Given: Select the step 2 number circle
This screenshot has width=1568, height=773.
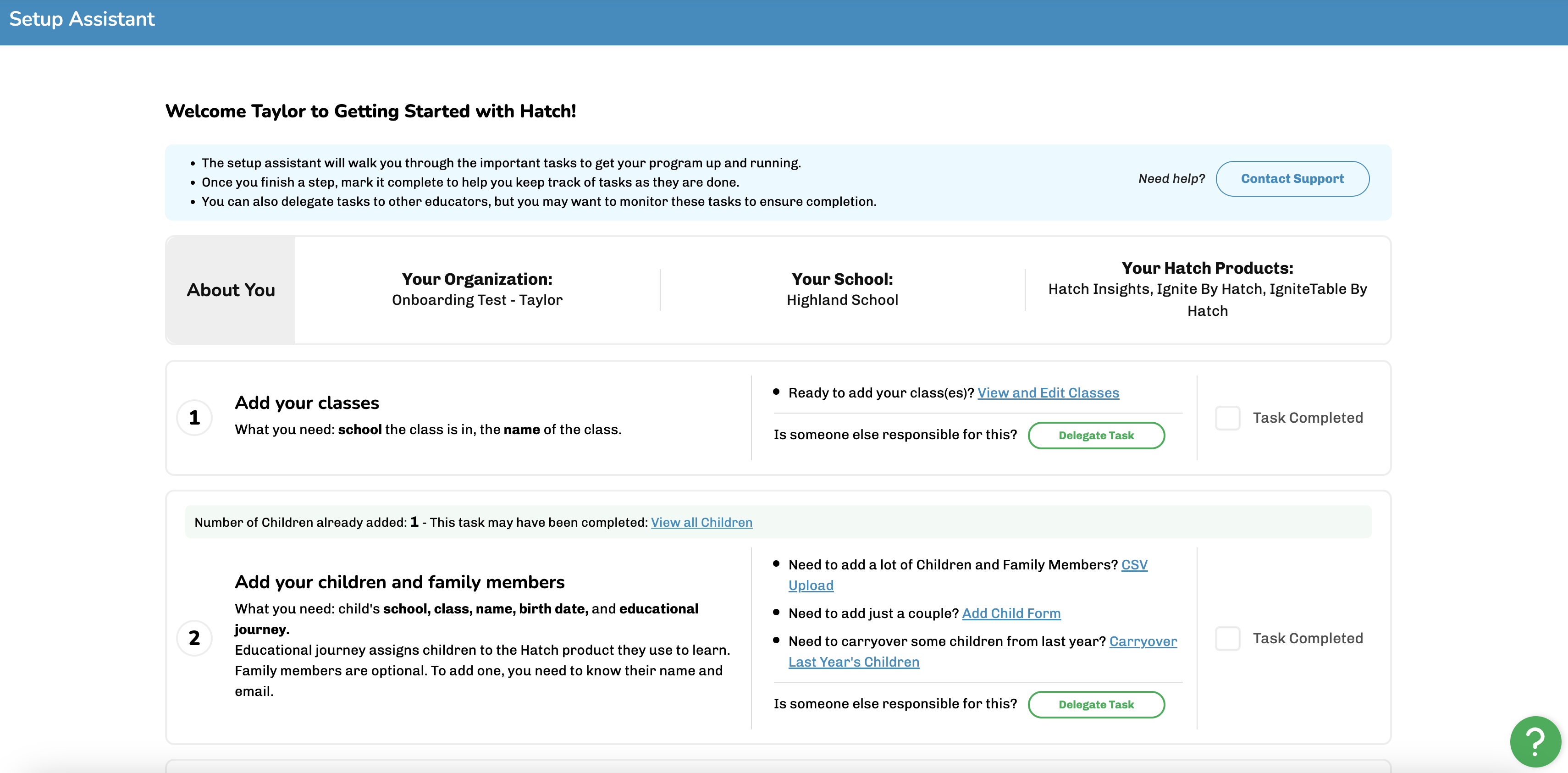Looking at the screenshot, I should [194, 638].
